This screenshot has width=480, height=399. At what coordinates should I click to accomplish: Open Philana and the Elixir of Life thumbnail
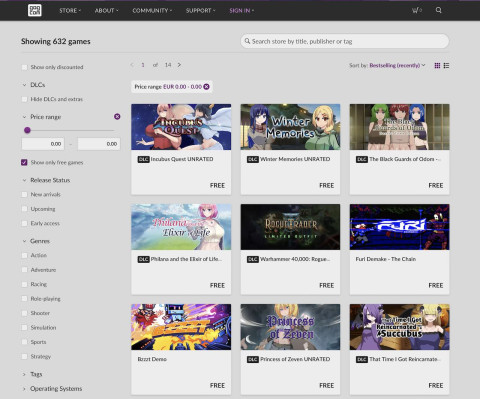click(x=181, y=227)
